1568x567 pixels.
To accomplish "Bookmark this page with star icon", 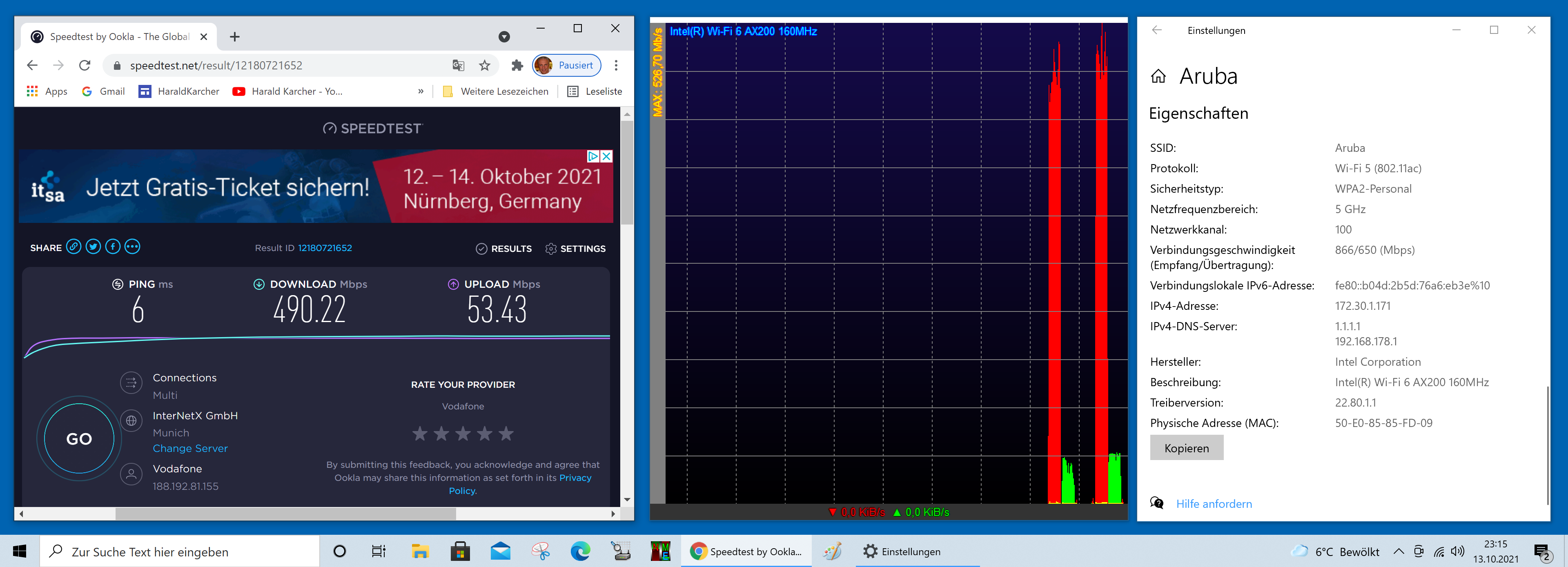I will tap(485, 65).
